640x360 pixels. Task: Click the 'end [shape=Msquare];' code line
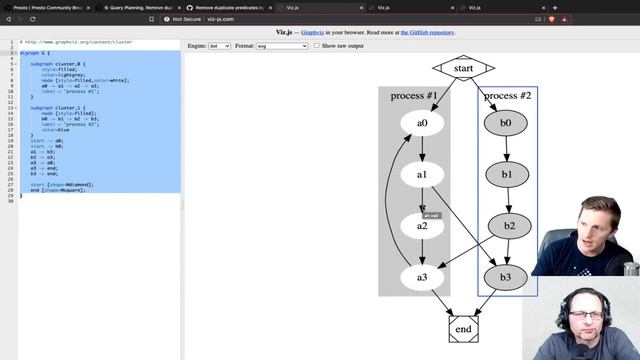pyautogui.click(x=58, y=190)
